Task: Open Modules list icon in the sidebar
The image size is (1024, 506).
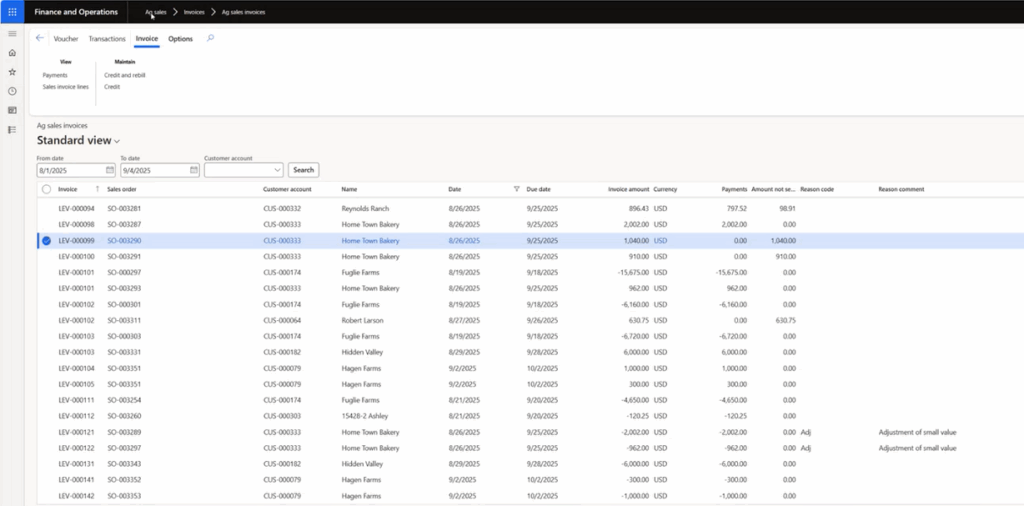Action: coord(12,129)
